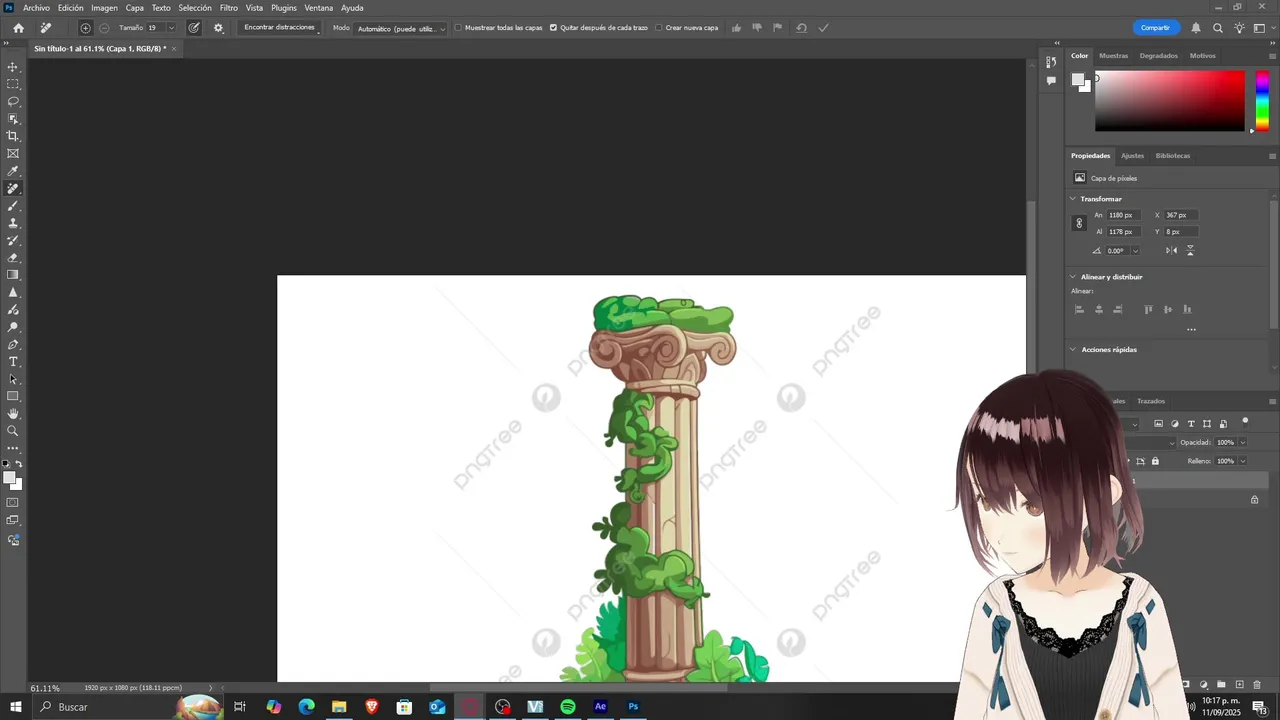Switch to the Ajustes tab
Screen dimensions: 1280x720
[x=1132, y=156]
